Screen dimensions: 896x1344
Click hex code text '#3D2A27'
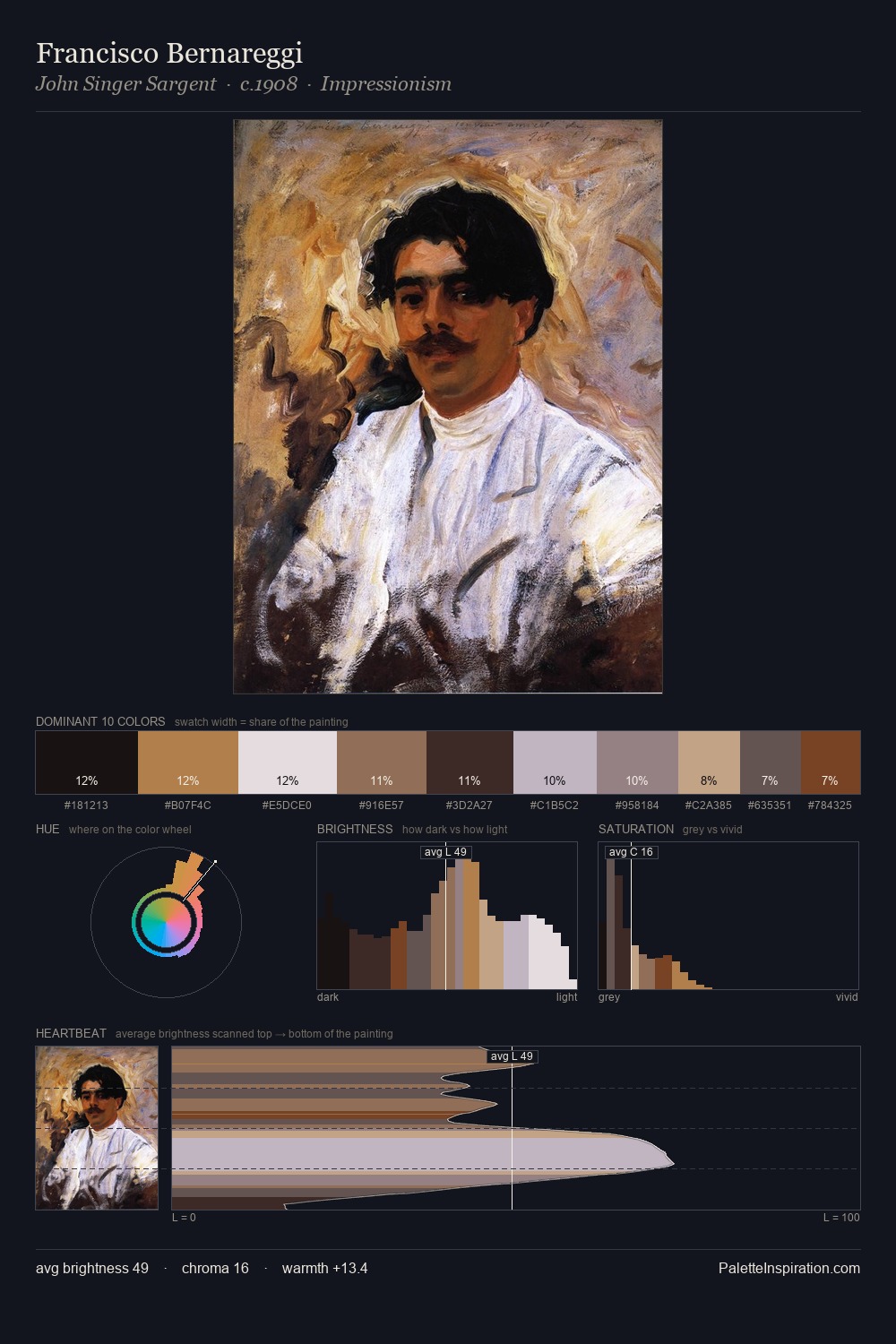tap(470, 805)
